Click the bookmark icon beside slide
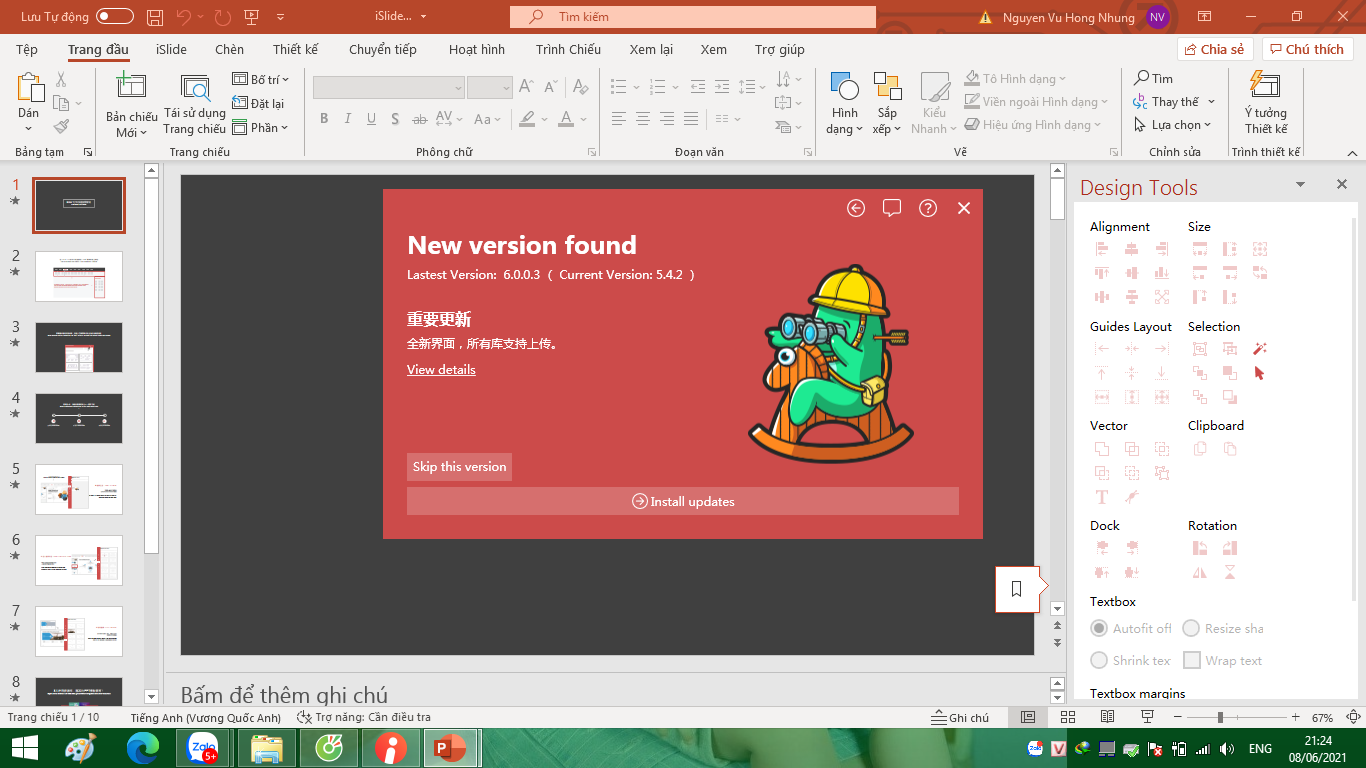The image size is (1366, 768). click(1017, 589)
